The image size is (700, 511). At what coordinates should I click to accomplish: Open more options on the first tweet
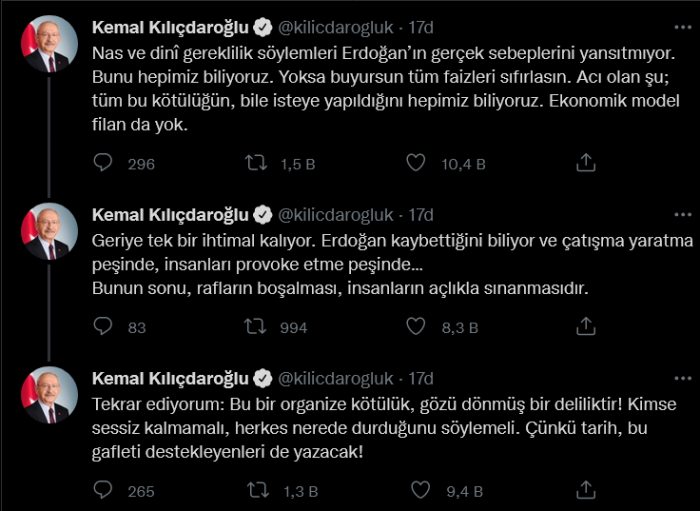point(682,24)
